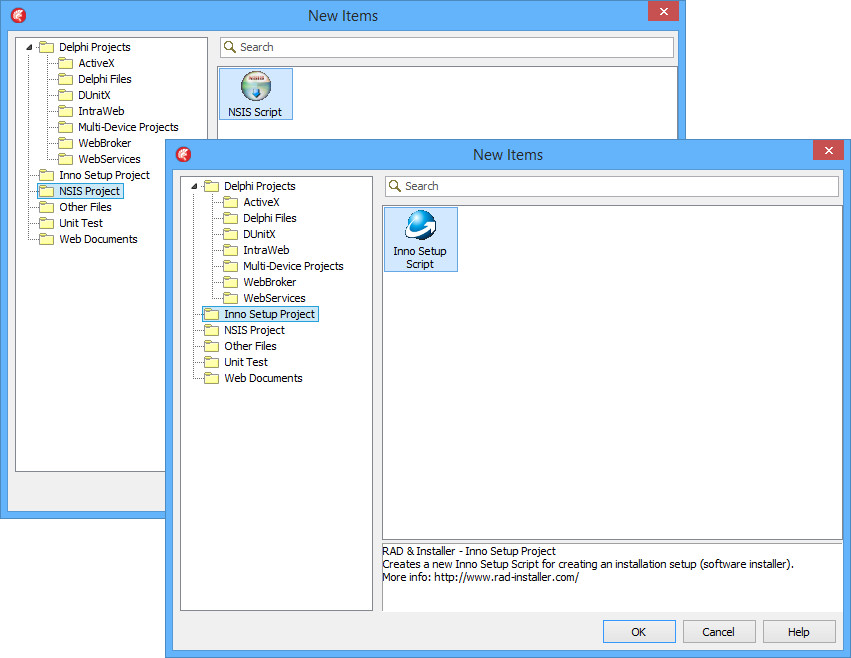Select Delphi Files in the back window tree

105,79
